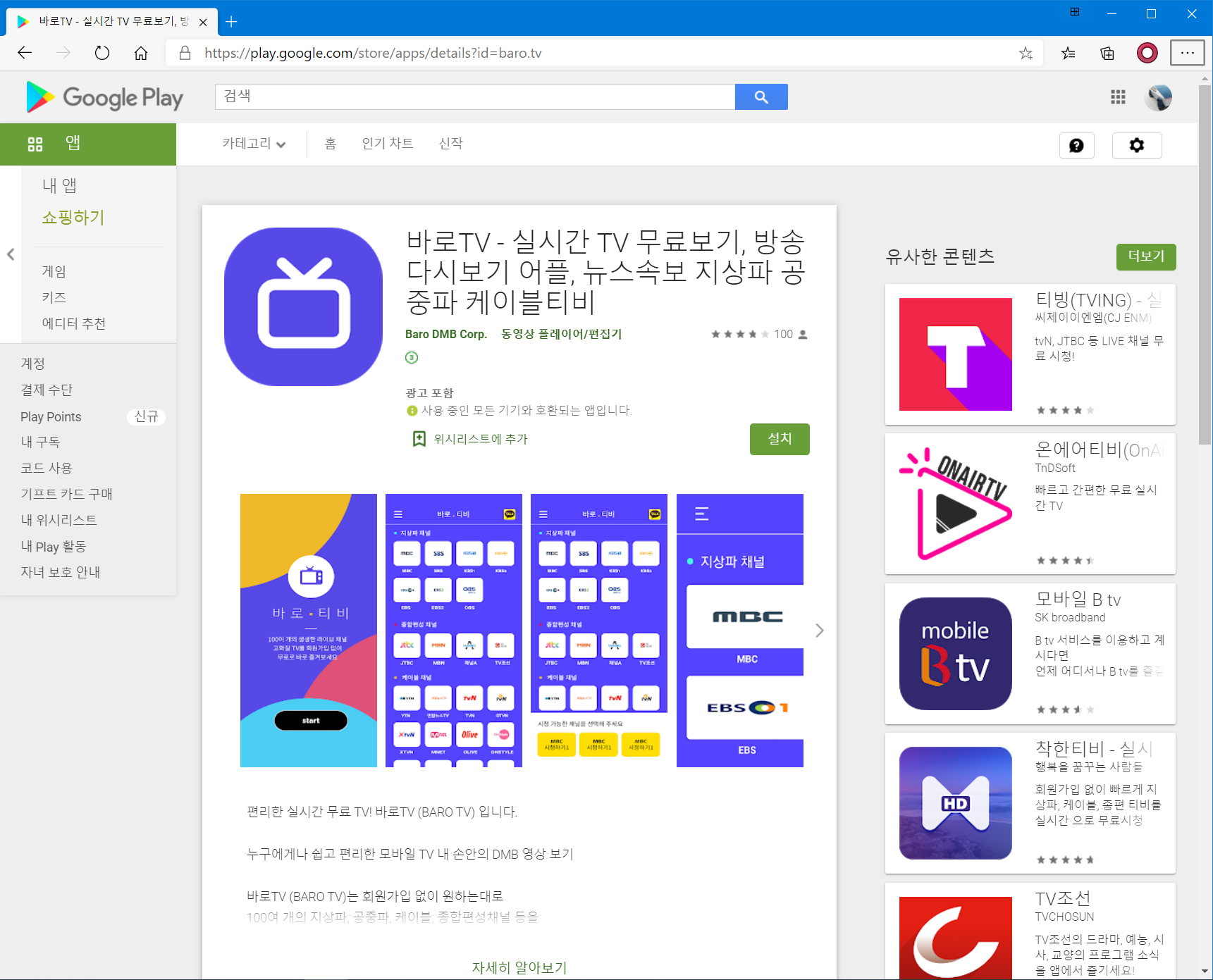Click the page vertical scrollbar thumb
This screenshot has height=980, width=1213.
coord(1205,264)
